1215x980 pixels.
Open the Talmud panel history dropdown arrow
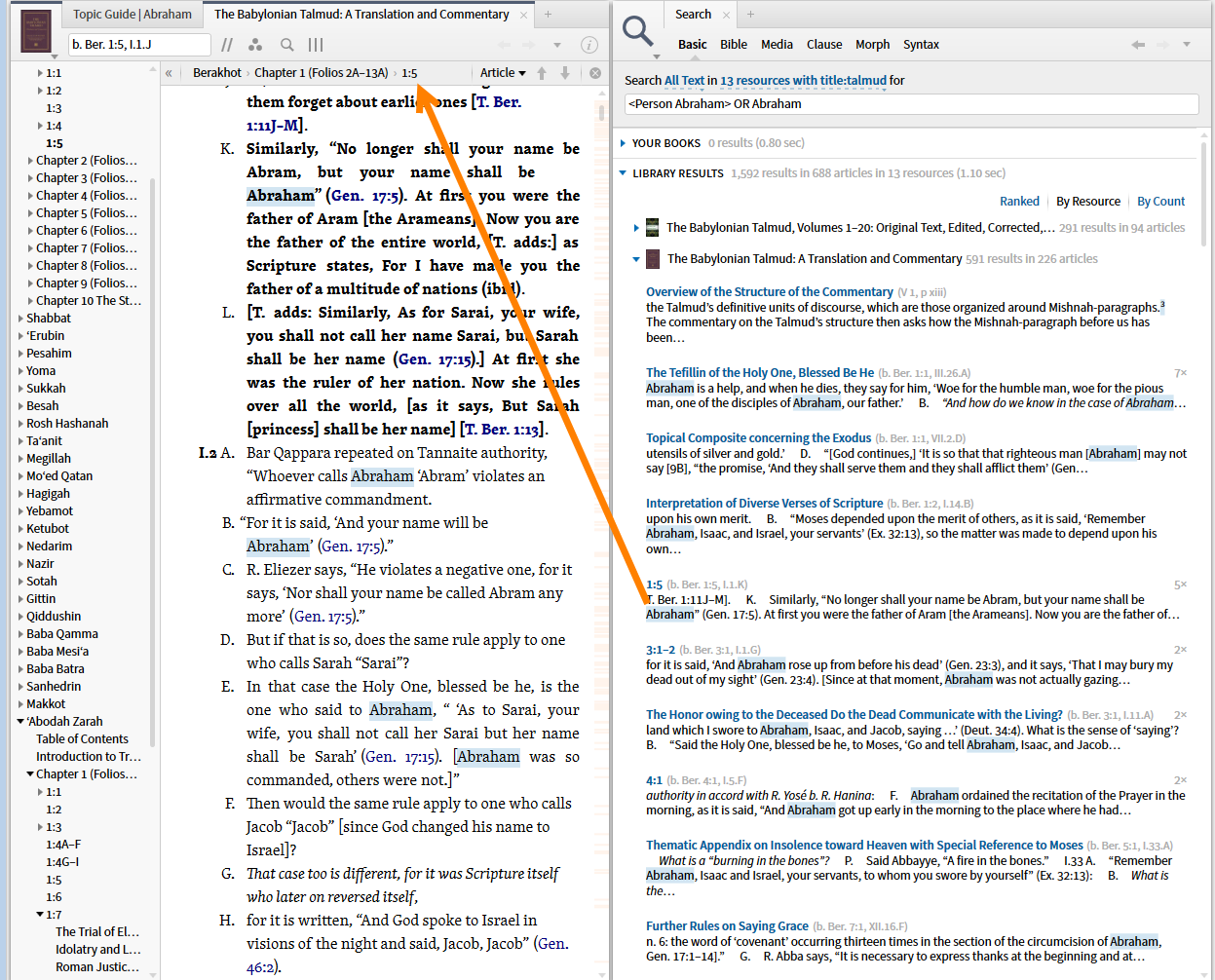(557, 45)
